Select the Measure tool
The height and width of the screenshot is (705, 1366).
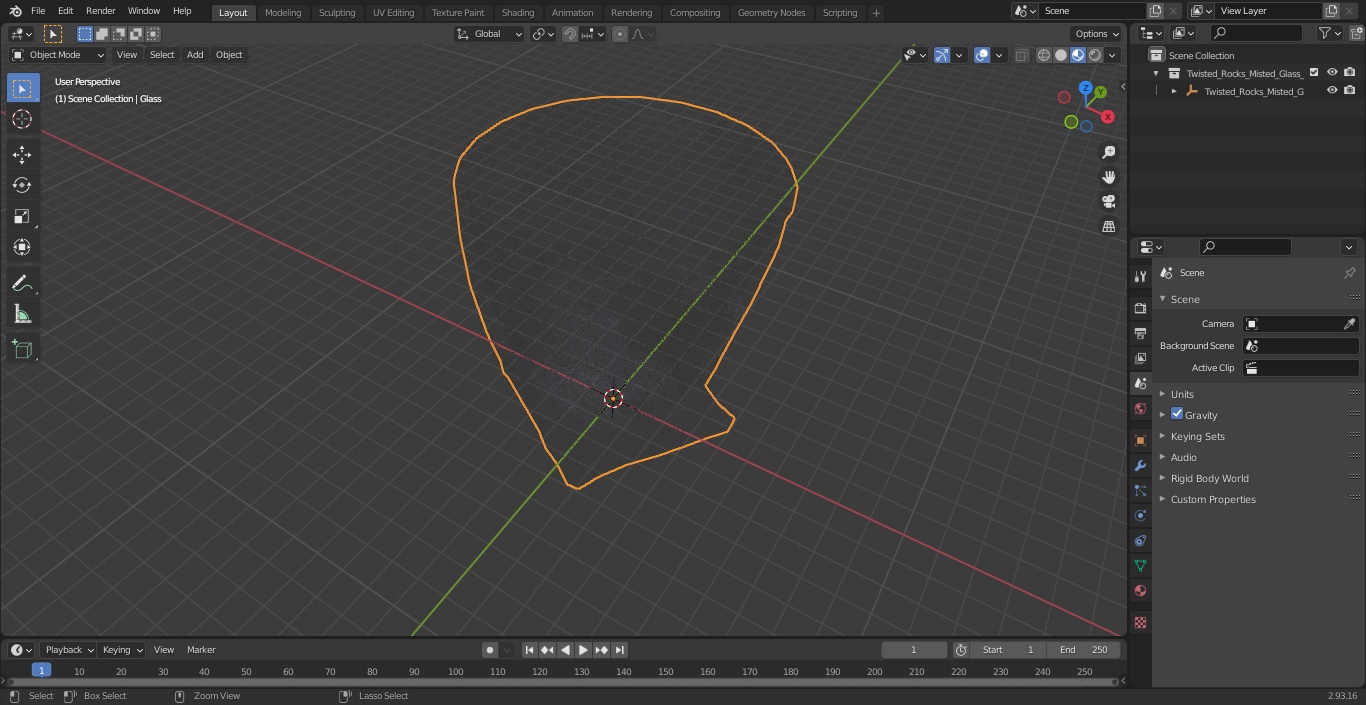[x=22, y=314]
